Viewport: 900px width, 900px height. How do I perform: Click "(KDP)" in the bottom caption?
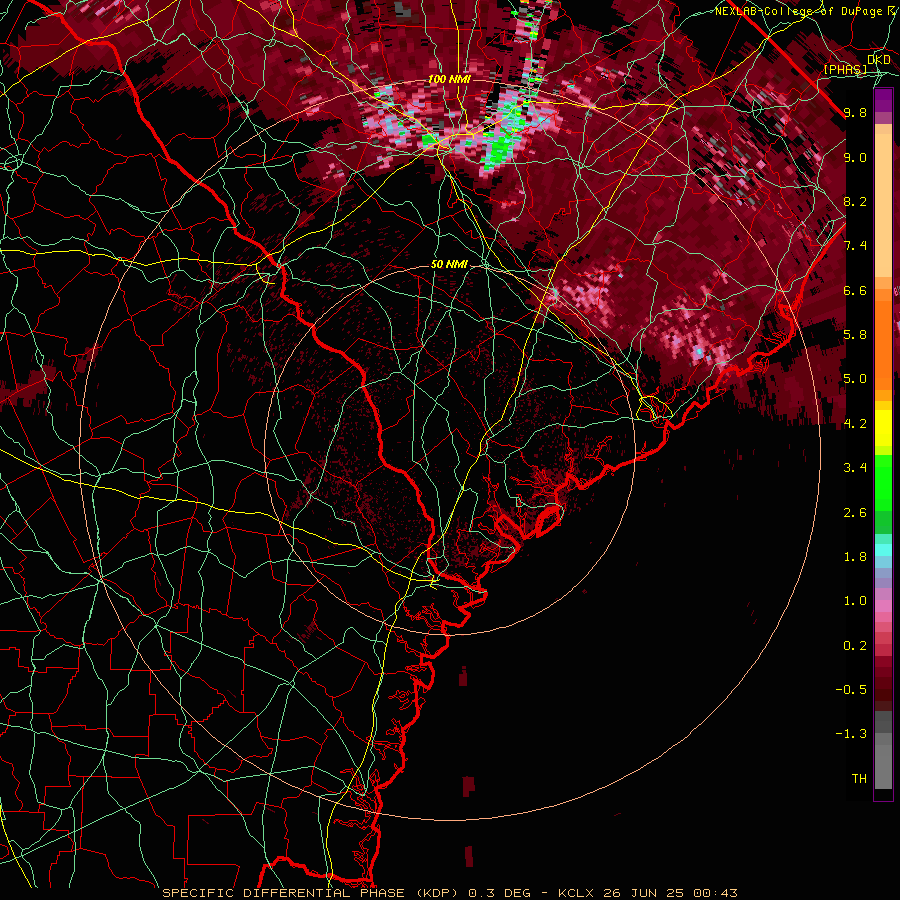437,893
